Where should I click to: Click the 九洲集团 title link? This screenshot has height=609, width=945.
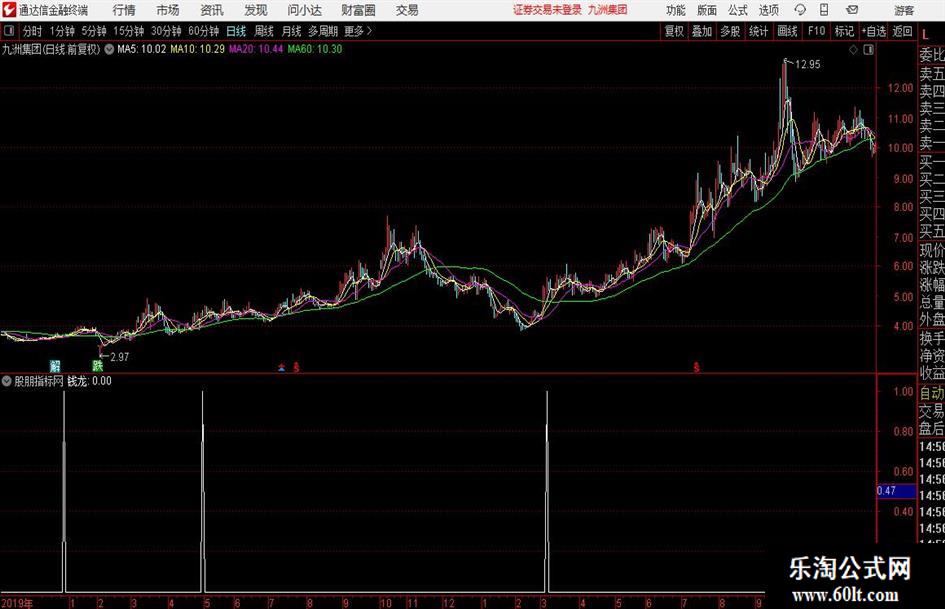click(x=608, y=10)
